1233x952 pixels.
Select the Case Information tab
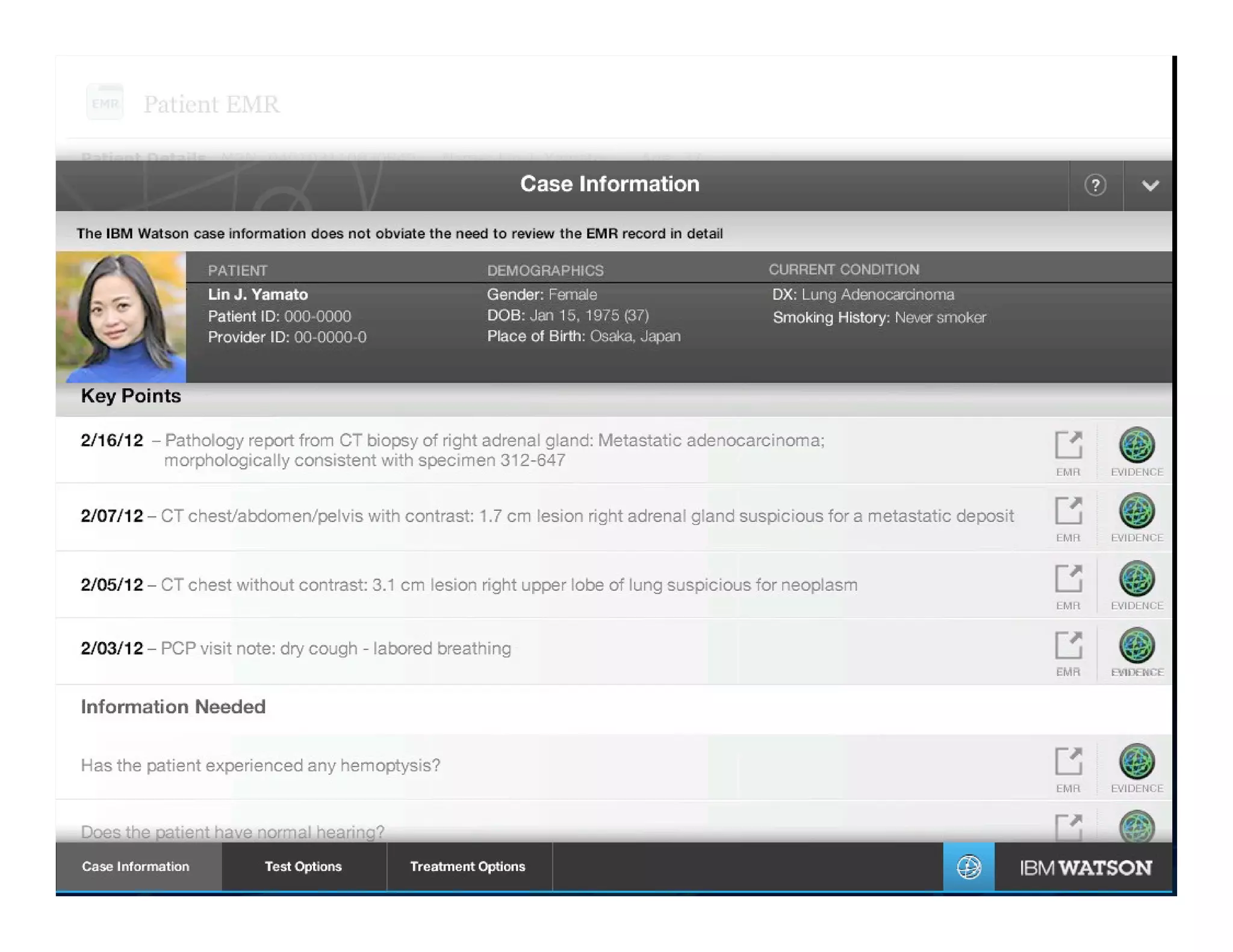click(138, 867)
